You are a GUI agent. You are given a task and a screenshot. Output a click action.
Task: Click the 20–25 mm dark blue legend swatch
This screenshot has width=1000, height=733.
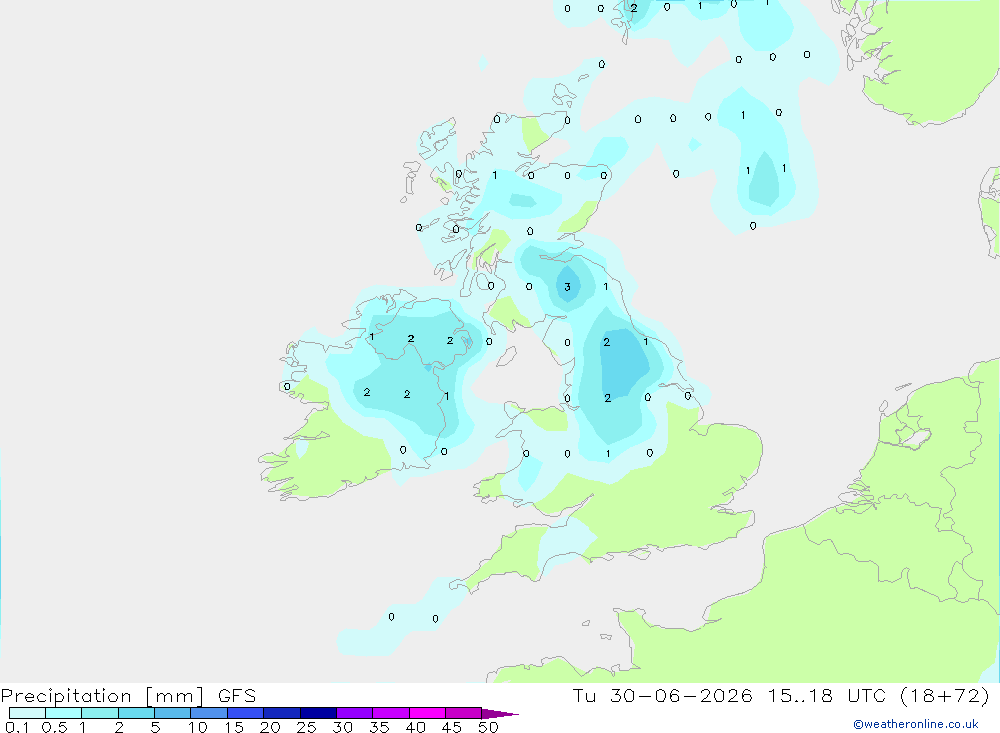281,713
